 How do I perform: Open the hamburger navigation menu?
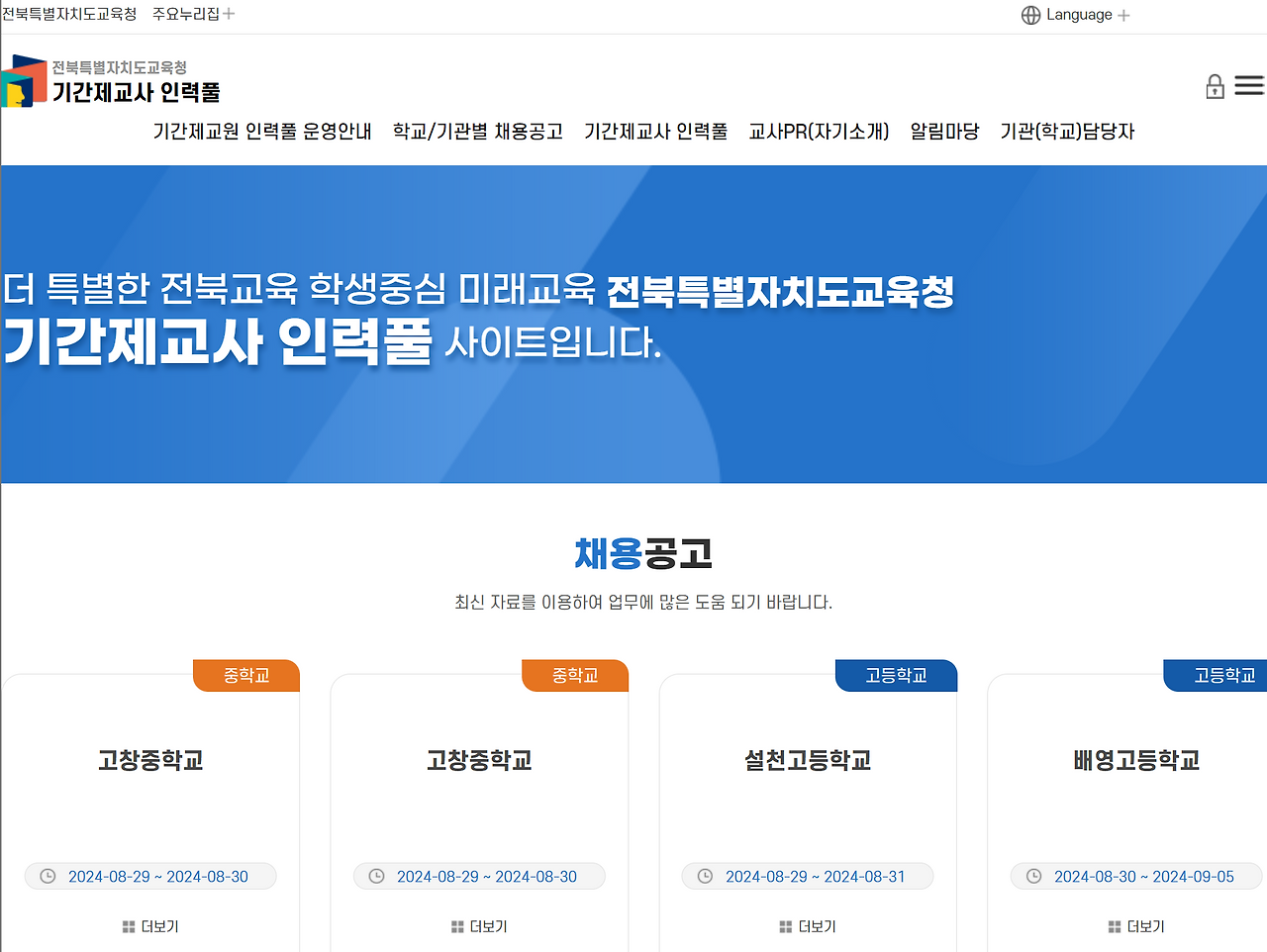pos(1249,86)
